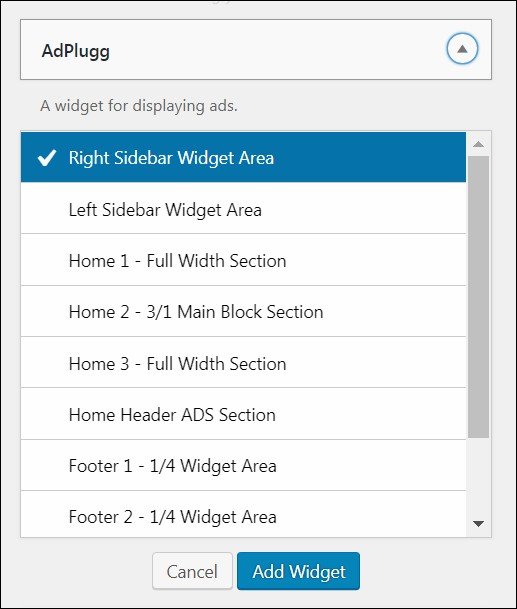Click the 'A widget for displaying ads' description

pyautogui.click(x=139, y=106)
